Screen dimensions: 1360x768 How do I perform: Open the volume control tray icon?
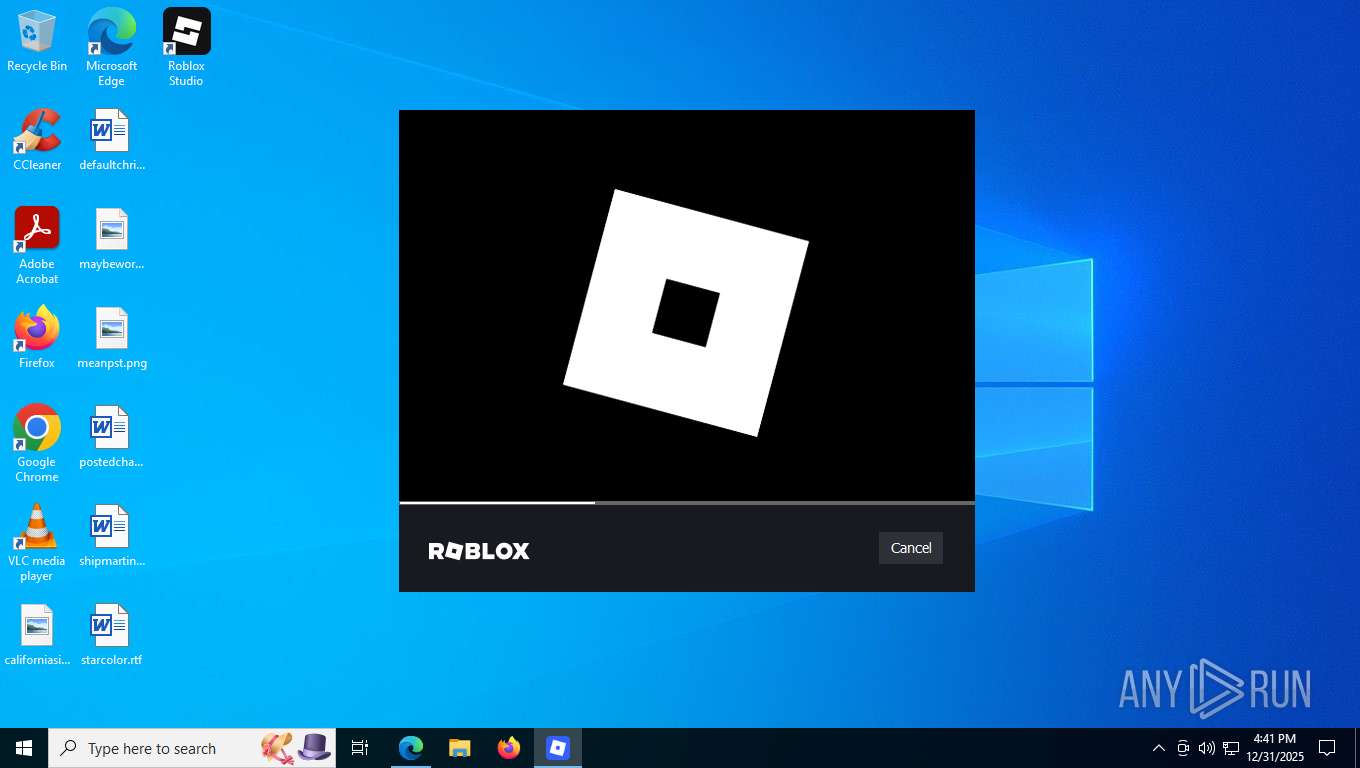coord(1207,748)
